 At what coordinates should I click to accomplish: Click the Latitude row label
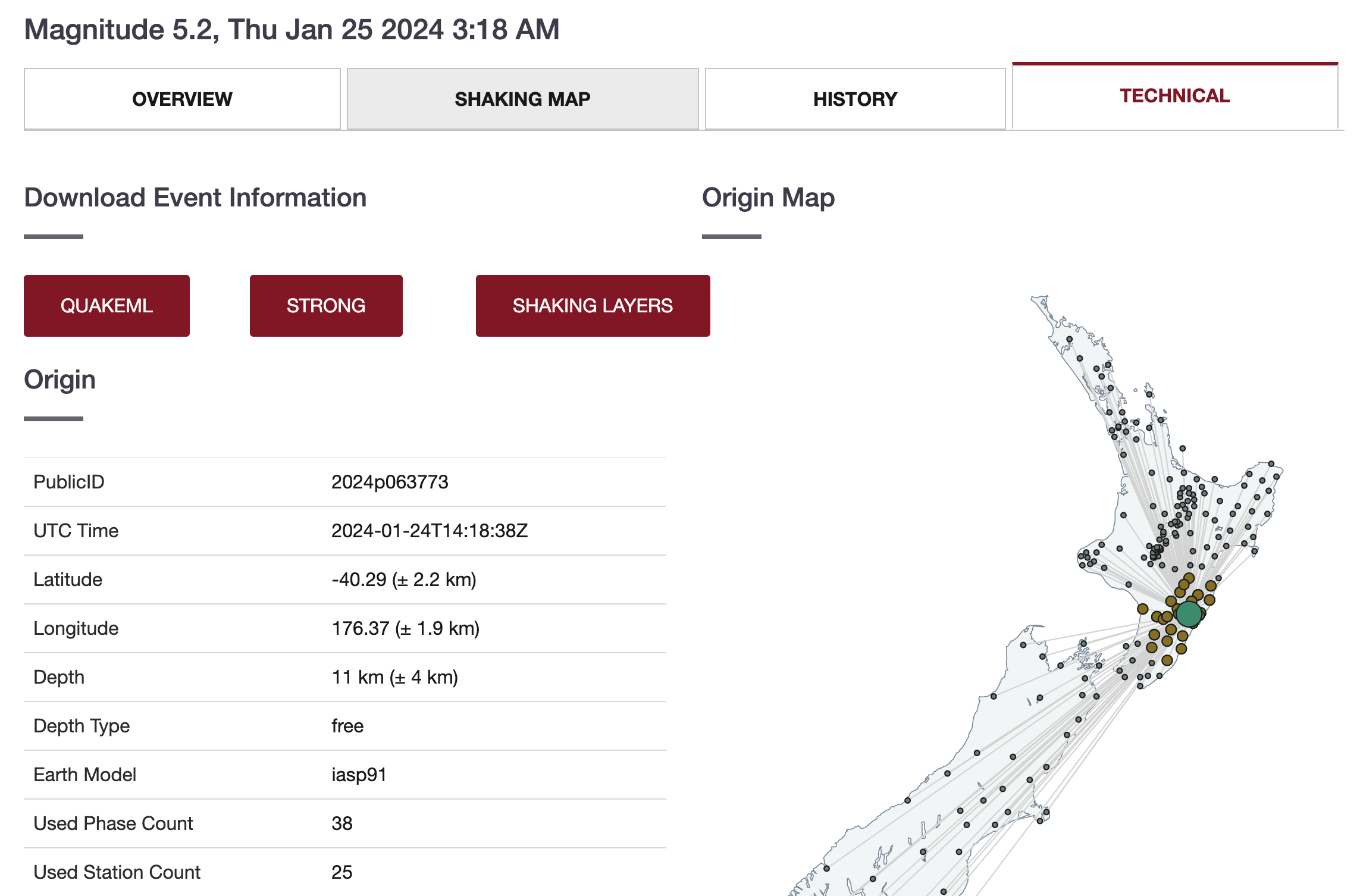coord(68,579)
